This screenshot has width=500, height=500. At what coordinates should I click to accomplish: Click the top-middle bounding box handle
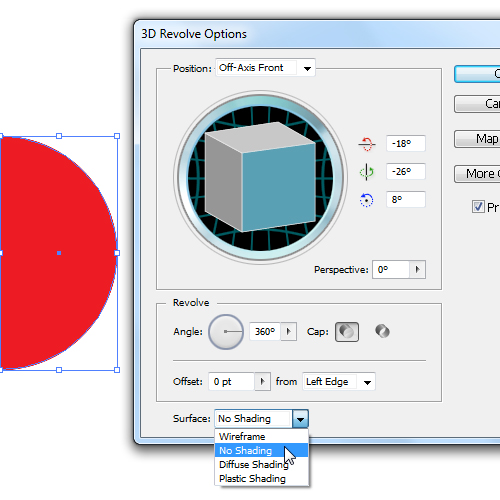point(59,136)
